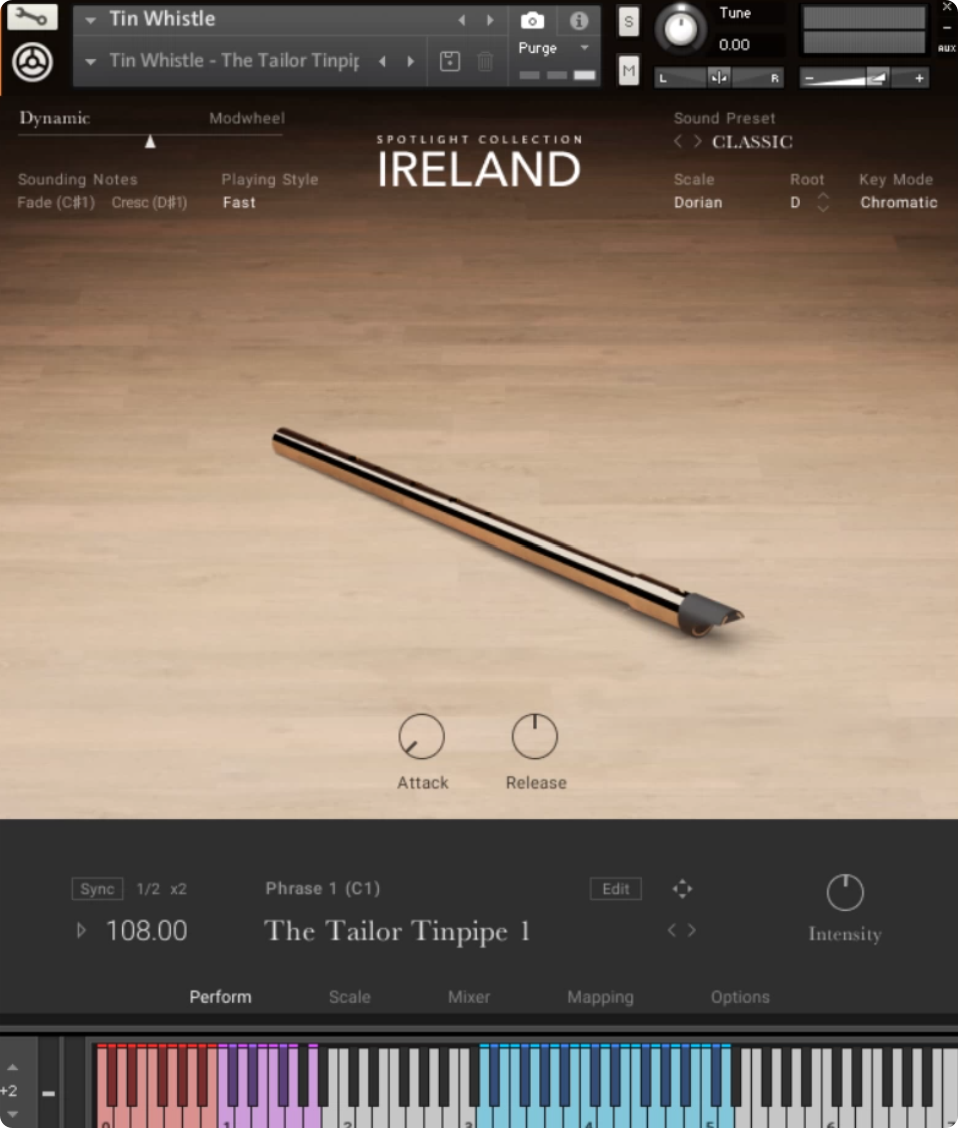This screenshot has height=1128, width=958.
Task: Save snapshot with the disk icon
Action: pyautogui.click(x=450, y=61)
